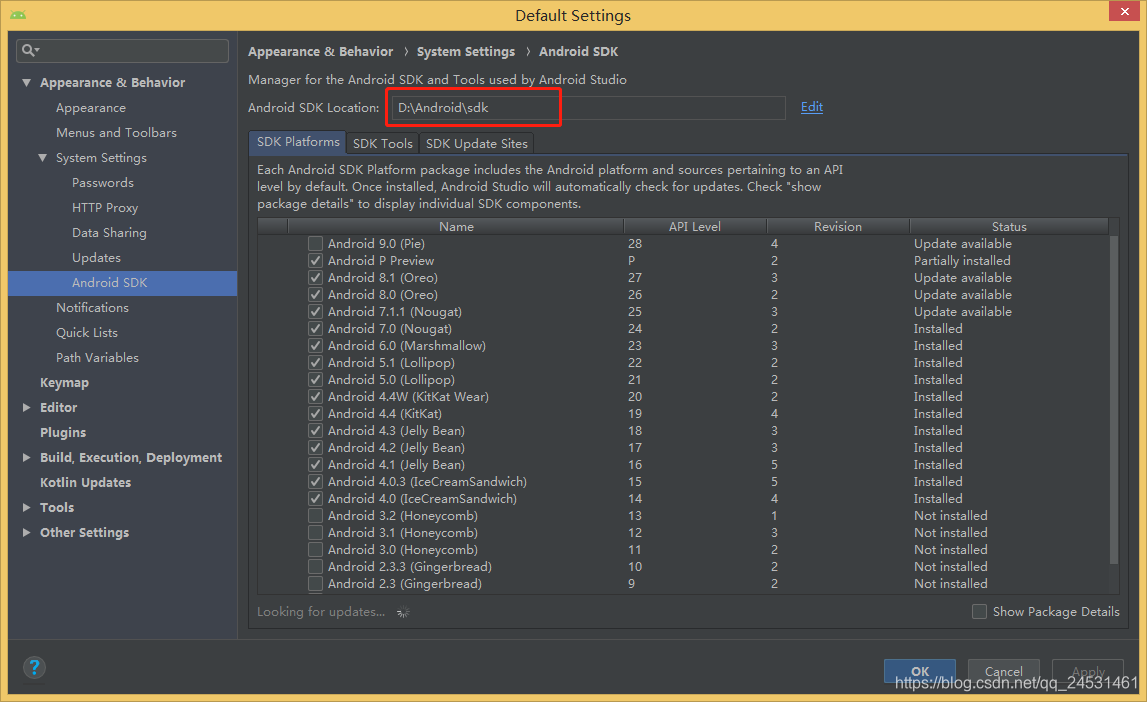1147x702 pixels.
Task: Select Appearance in settings tree
Action: point(91,107)
